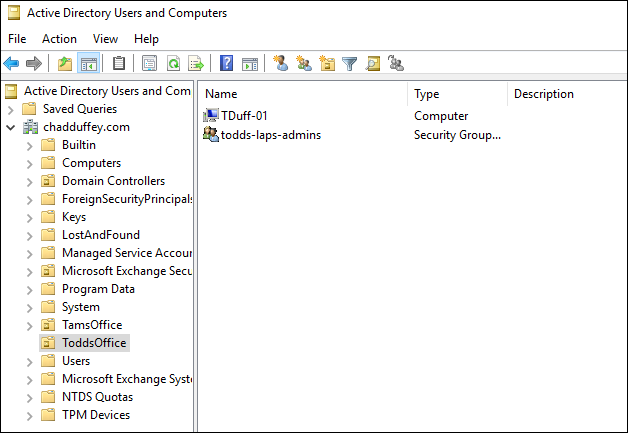
Task: Select the Microsoft Exchange System tree item
Action: (127, 379)
